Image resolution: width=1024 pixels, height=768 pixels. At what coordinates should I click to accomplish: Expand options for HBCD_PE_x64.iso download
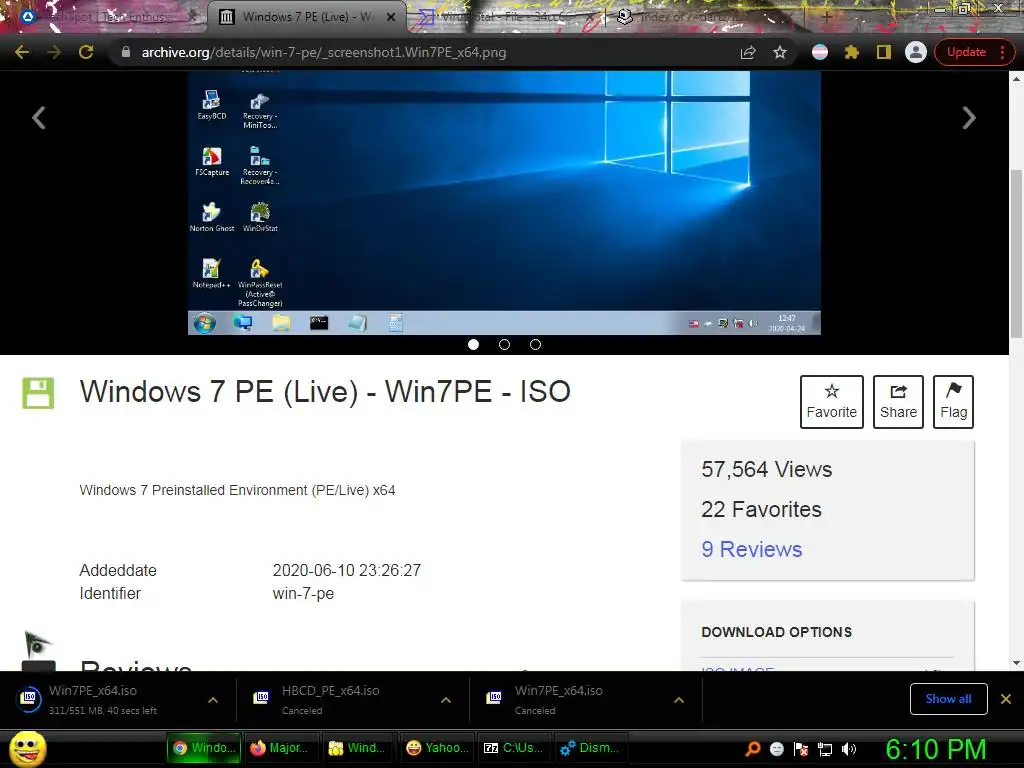pyautogui.click(x=446, y=700)
